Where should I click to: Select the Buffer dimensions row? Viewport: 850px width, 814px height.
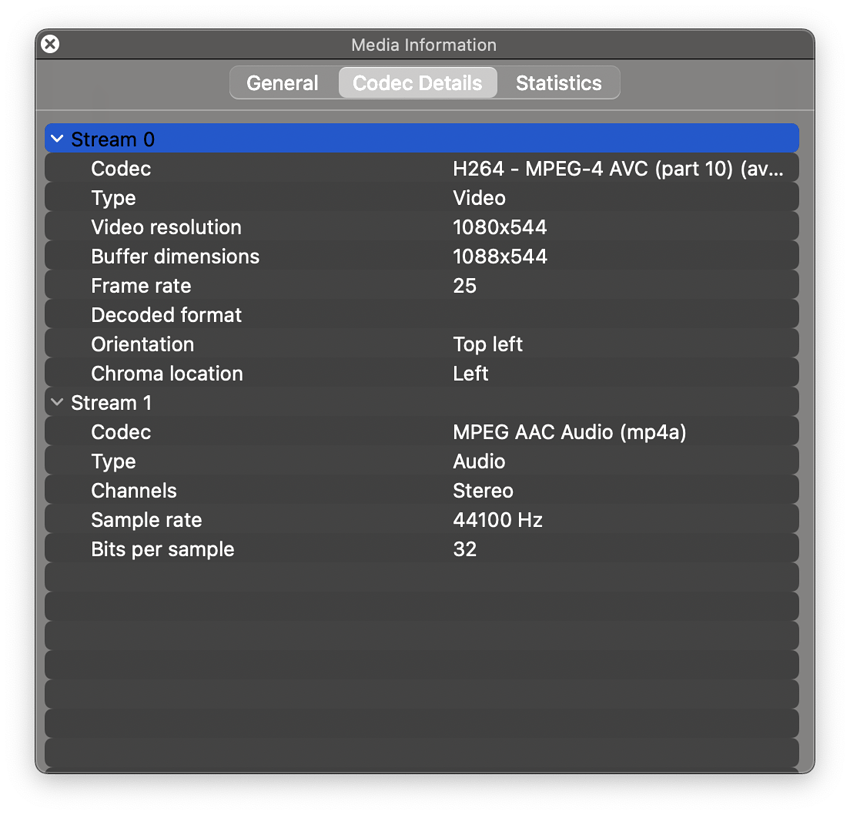[175, 257]
